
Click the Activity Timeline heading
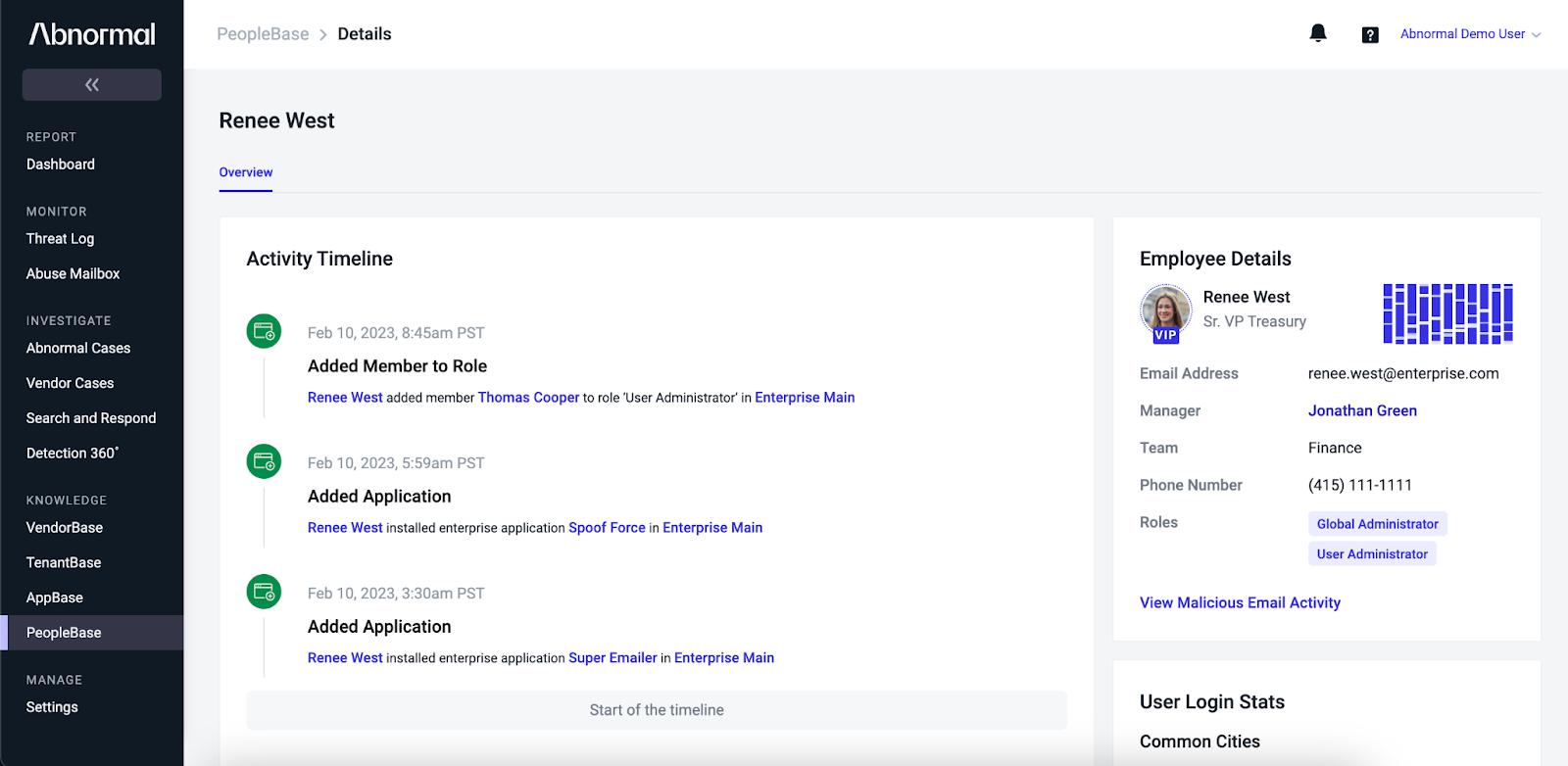(x=319, y=259)
